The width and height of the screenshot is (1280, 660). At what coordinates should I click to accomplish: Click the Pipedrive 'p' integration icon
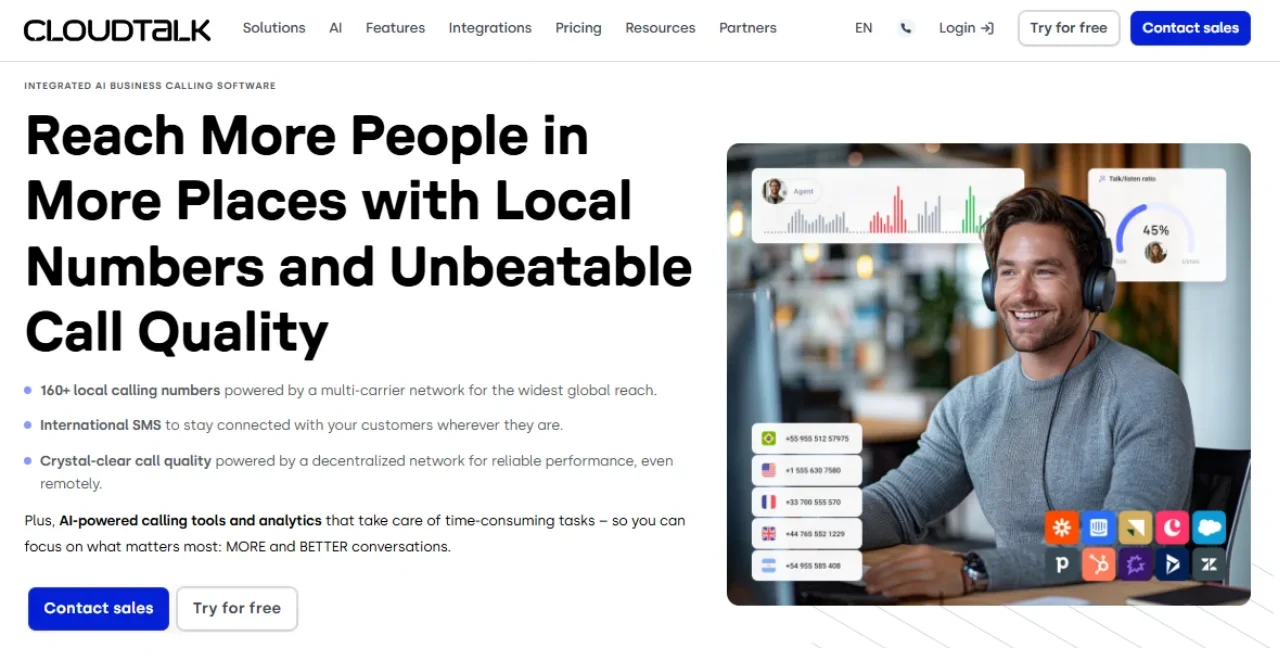[1062, 564]
